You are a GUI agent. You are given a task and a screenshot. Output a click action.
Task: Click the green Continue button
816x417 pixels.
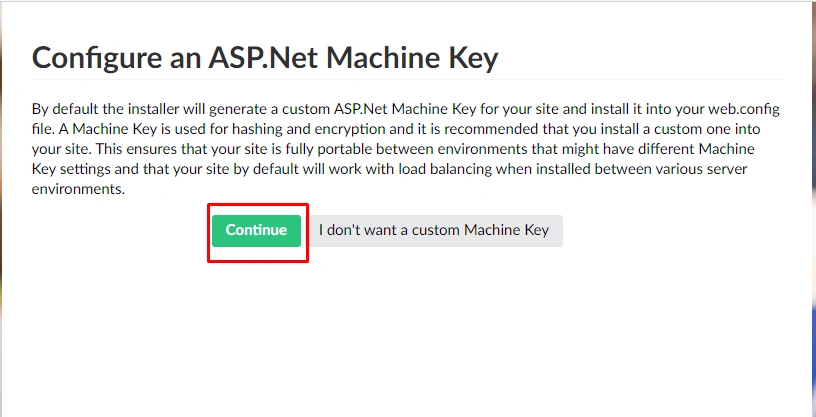pos(256,231)
